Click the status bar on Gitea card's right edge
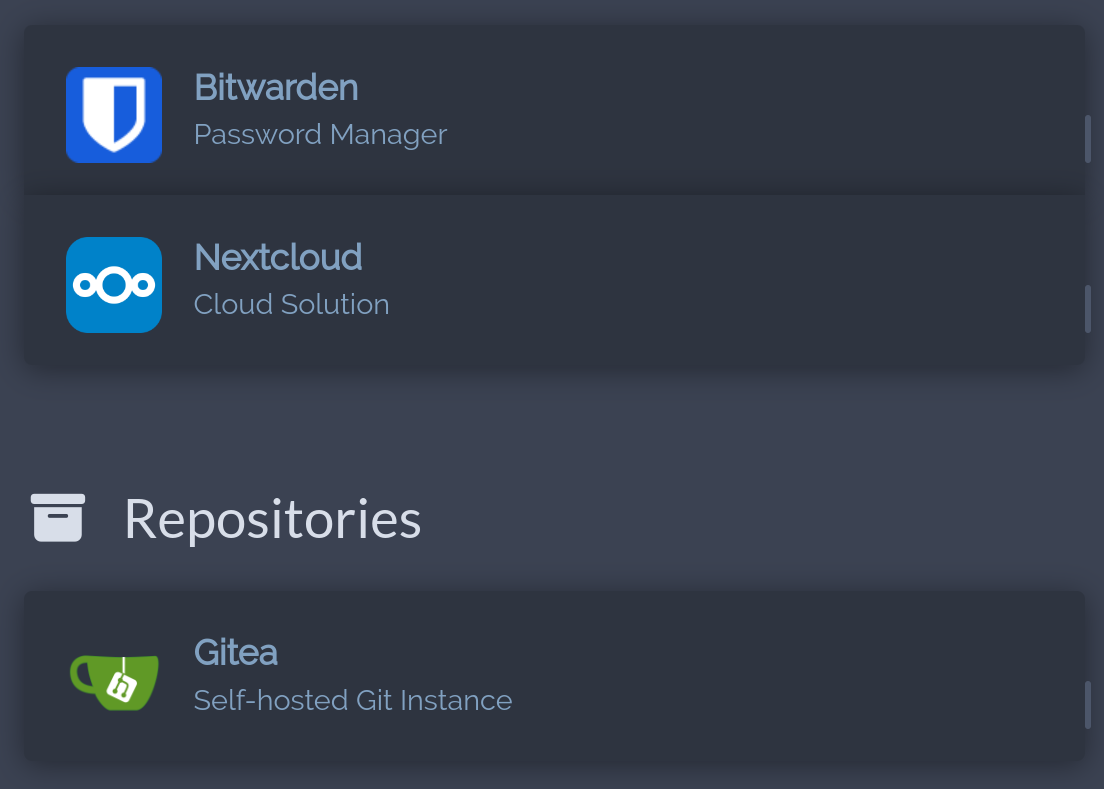1104x789 pixels. [x=1087, y=705]
